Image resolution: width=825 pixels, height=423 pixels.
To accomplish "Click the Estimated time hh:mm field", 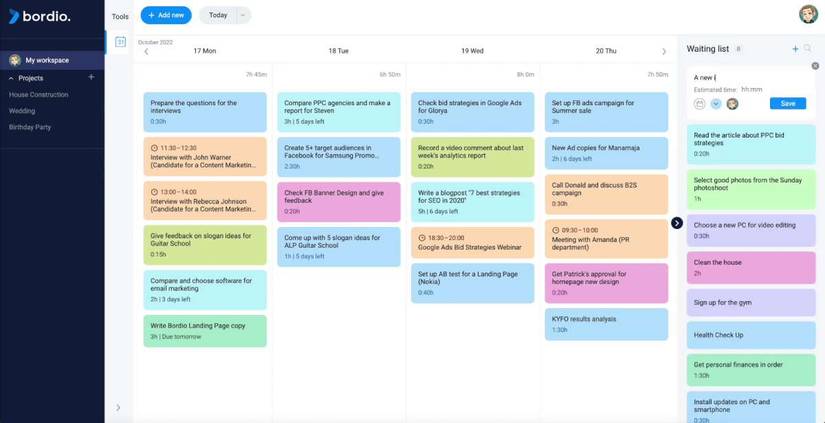I will pyautogui.click(x=752, y=89).
